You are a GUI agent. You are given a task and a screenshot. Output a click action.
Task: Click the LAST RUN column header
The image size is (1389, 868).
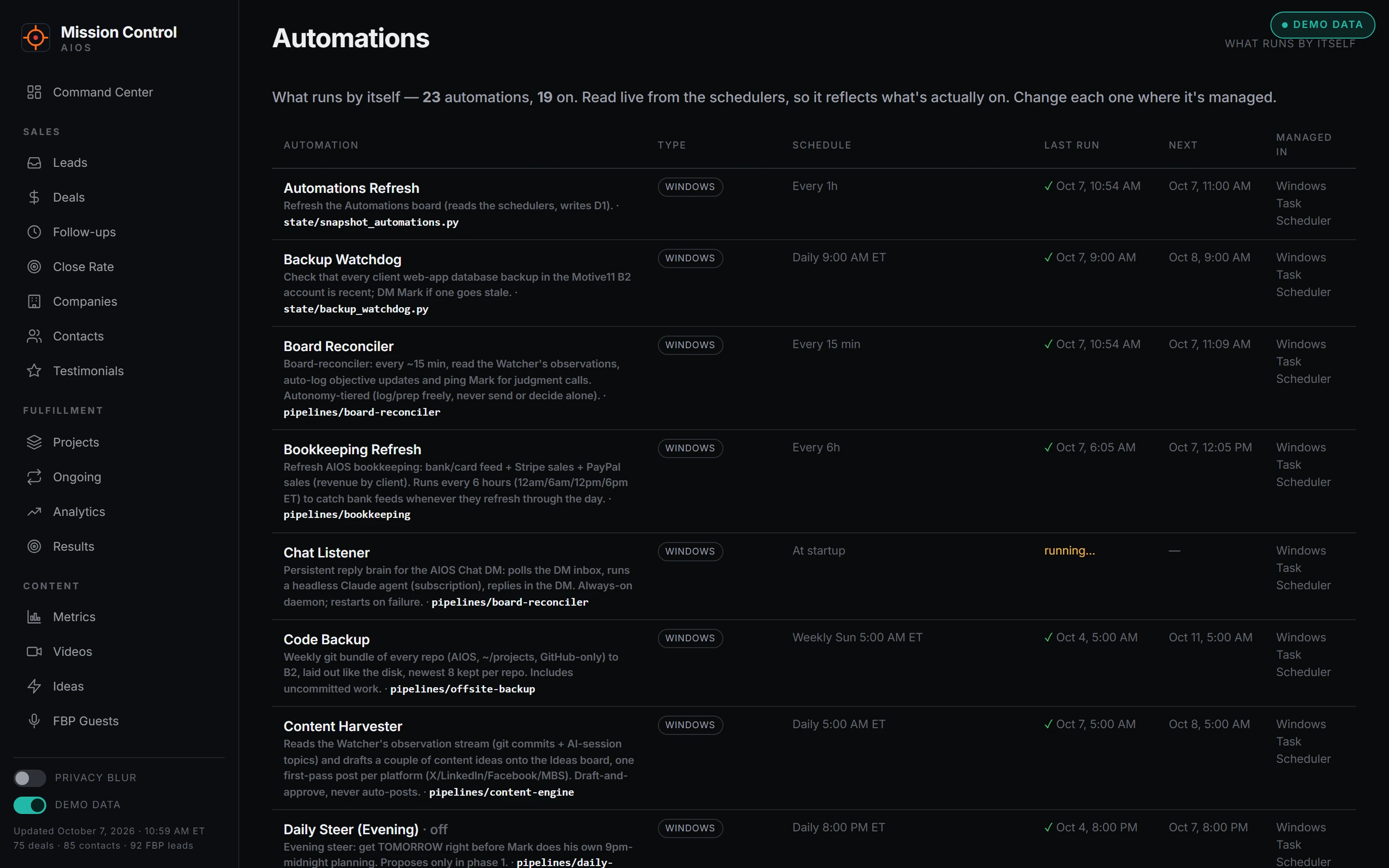(1072, 145)
